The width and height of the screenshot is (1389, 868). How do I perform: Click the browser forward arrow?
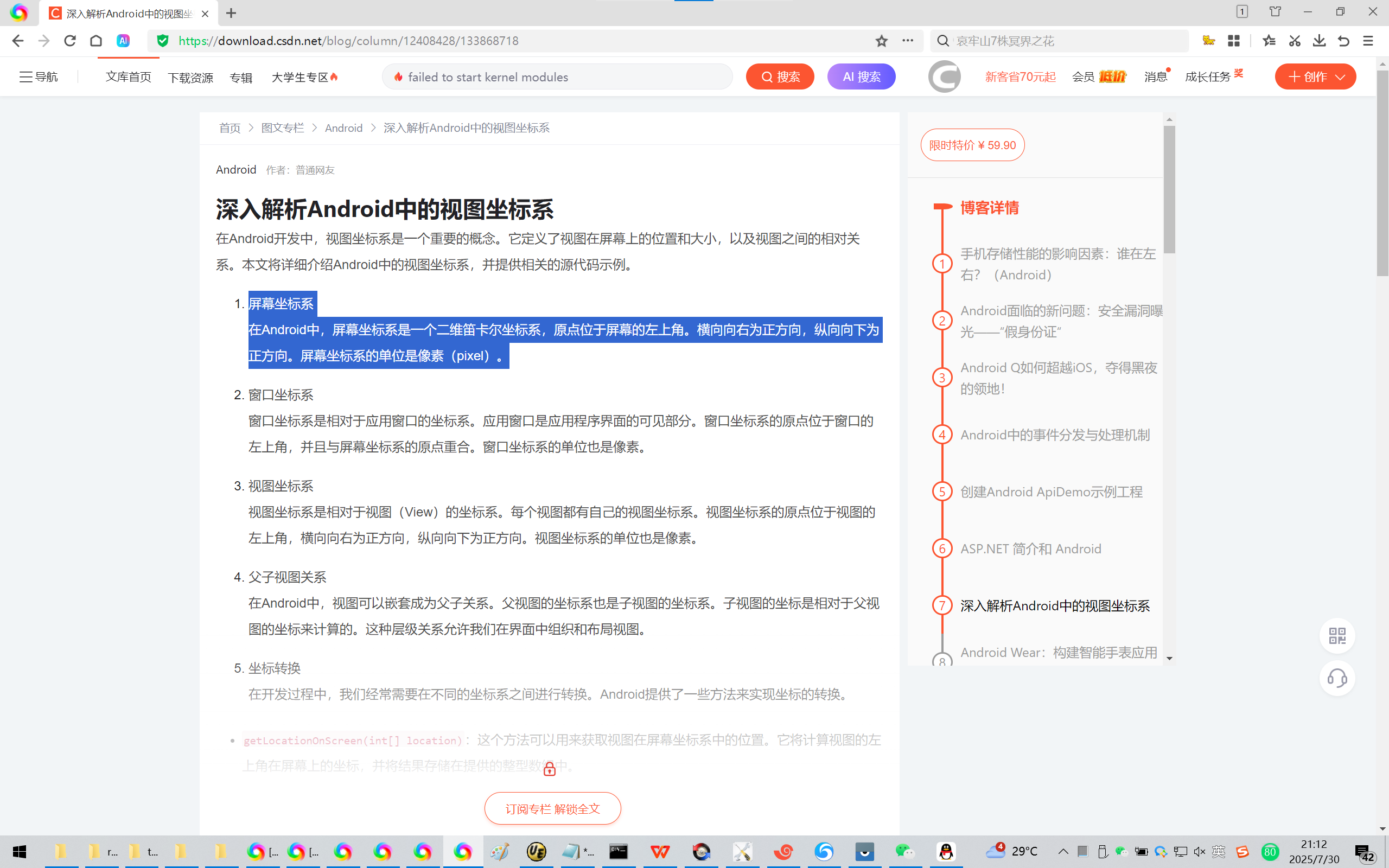43,41
